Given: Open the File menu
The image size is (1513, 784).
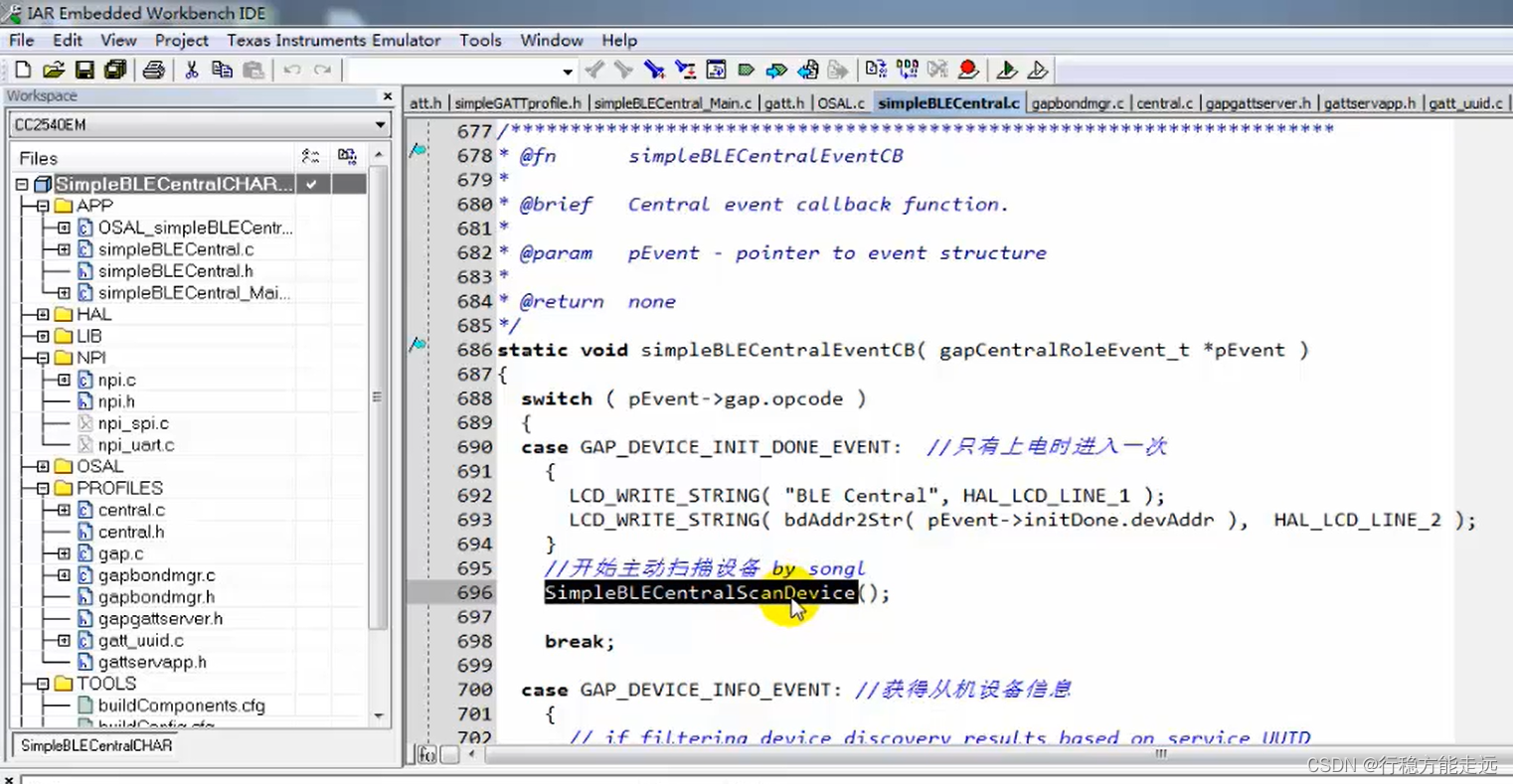Looking at the screenshot, I should pos(22,40).
